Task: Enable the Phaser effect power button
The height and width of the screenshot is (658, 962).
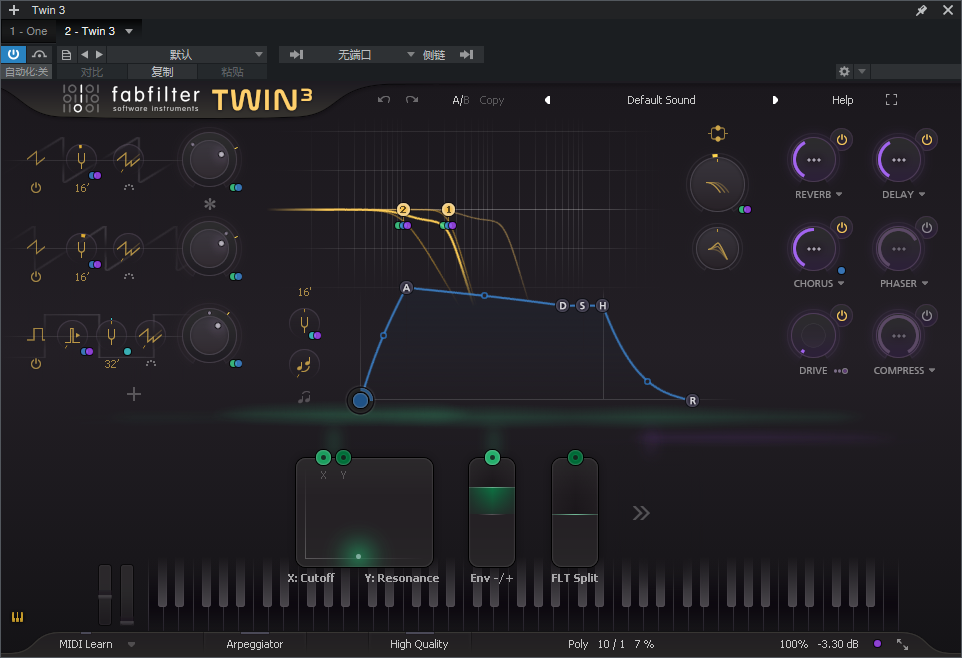Action: 926,228
